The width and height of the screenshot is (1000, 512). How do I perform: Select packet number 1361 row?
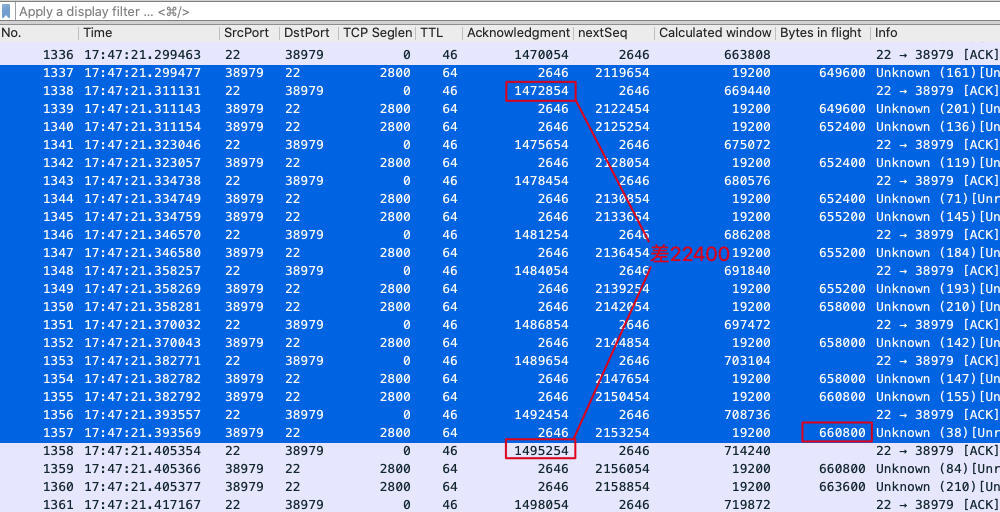tap(400, 505)
